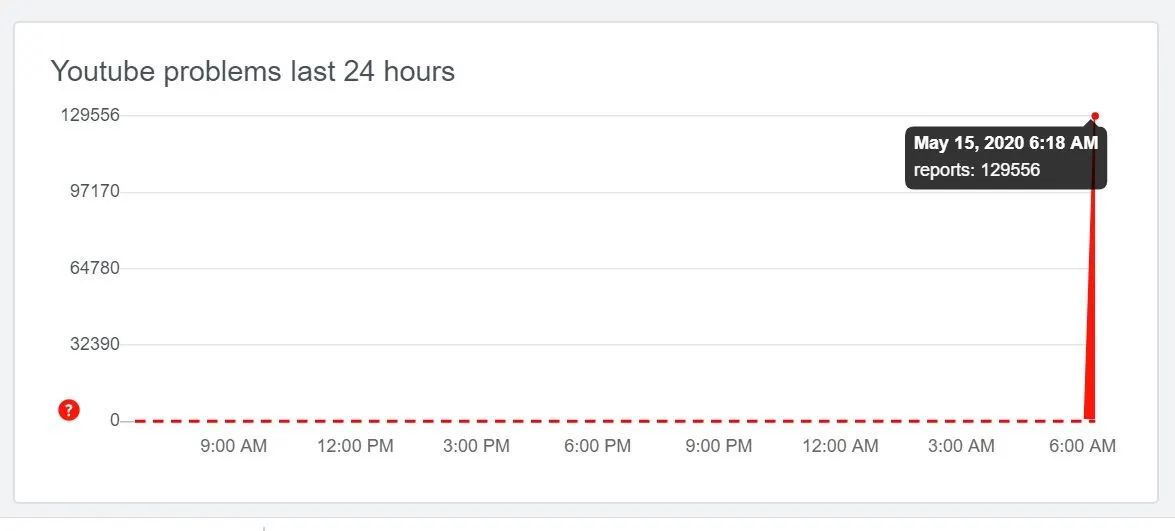
Task: Click the red question mark icon
Action: click(69, 409)
